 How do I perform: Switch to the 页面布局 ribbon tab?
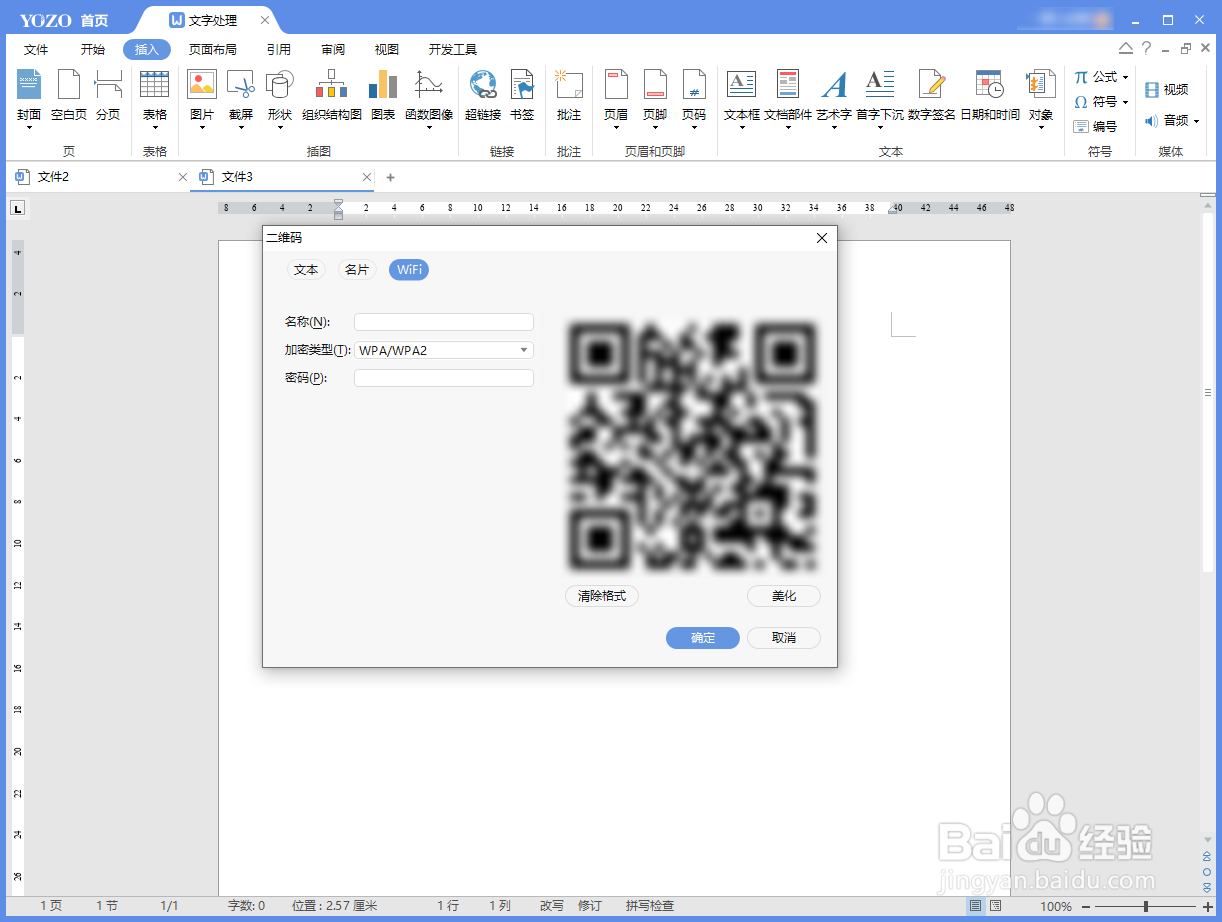[213, 50]
